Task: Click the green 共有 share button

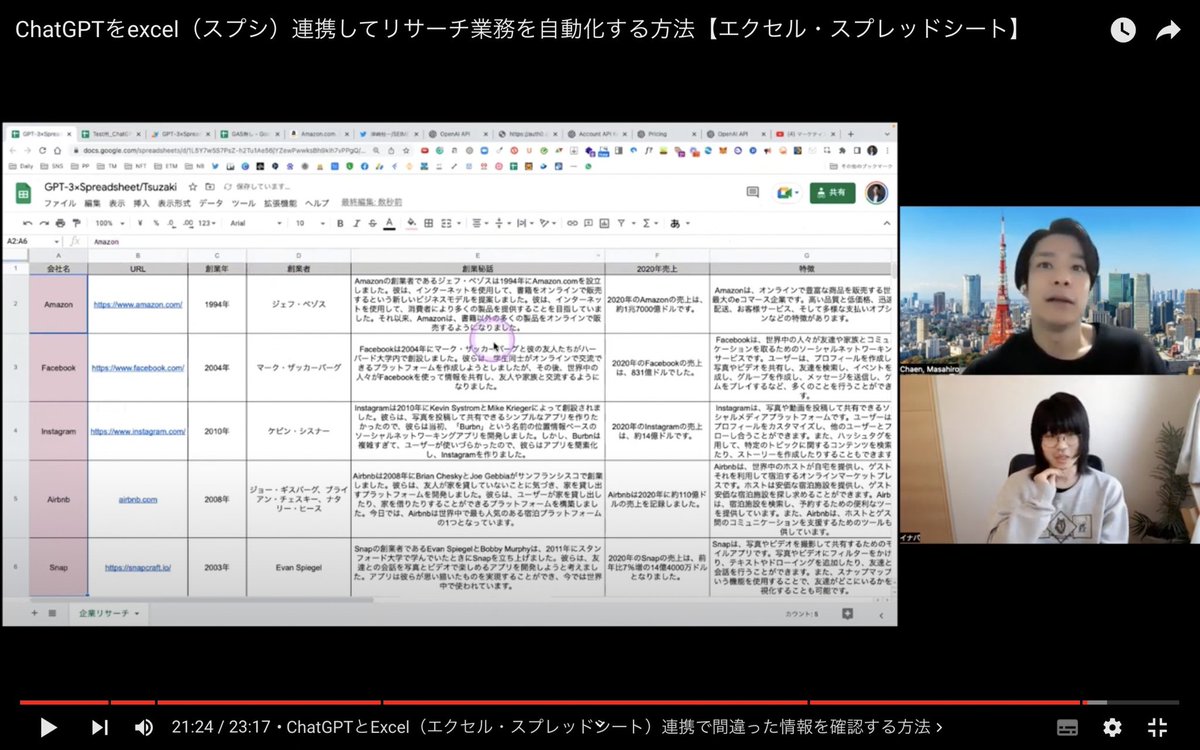Action: [832, 192]
